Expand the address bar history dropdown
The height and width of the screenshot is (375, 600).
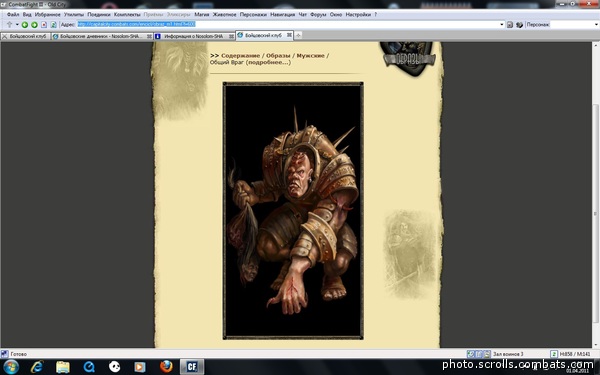[x=502, y=24]
